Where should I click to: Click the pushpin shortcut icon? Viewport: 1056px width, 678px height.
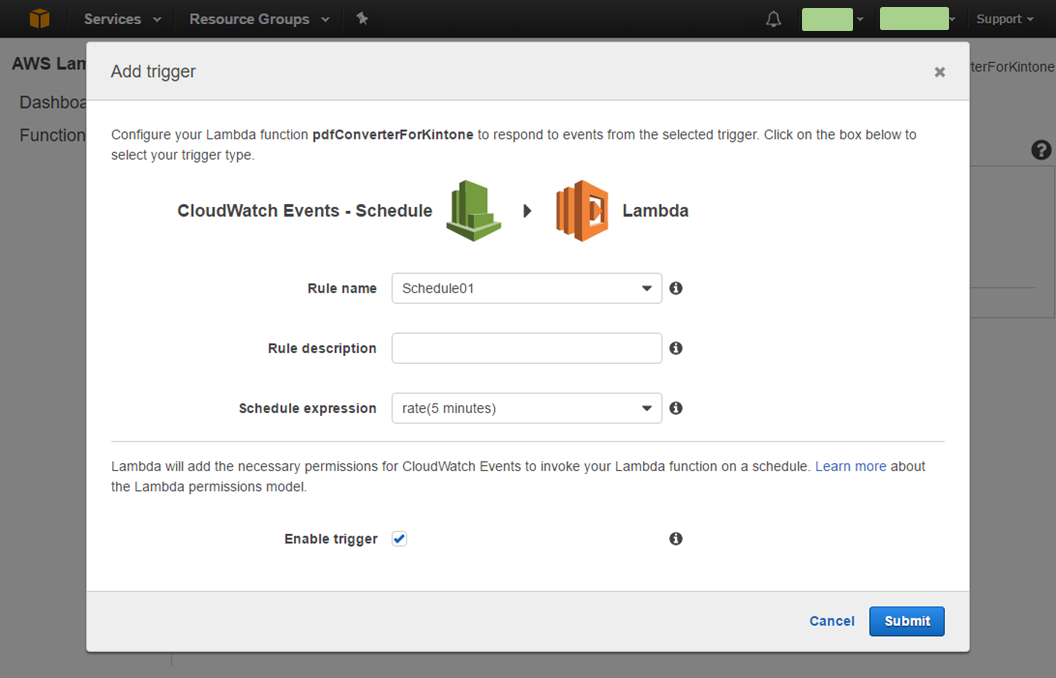(x=362, y=18)
